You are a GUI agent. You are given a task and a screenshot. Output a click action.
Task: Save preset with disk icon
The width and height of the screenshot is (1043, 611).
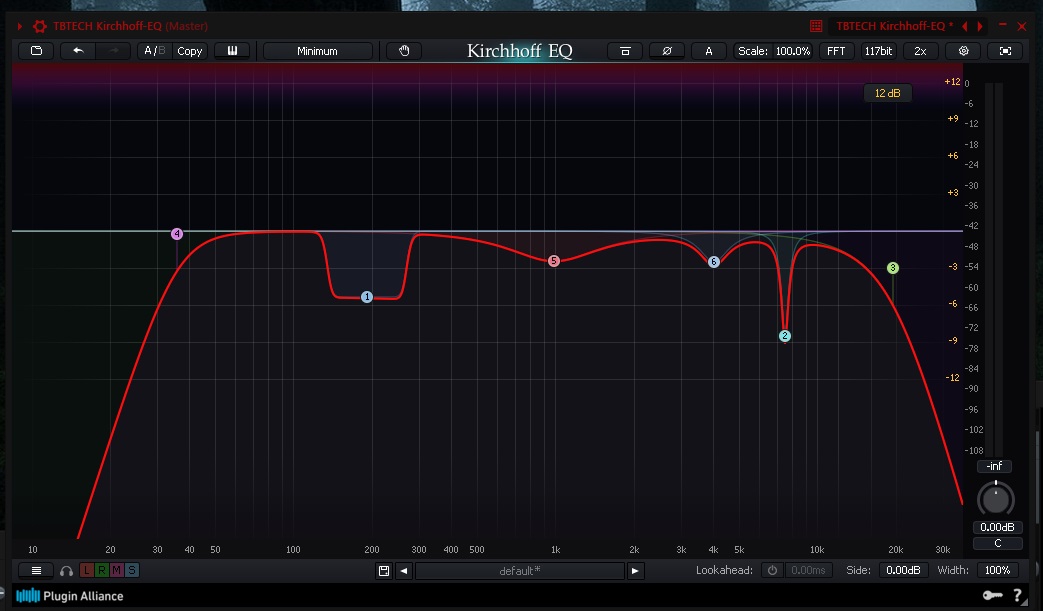(x=384, y=570)
